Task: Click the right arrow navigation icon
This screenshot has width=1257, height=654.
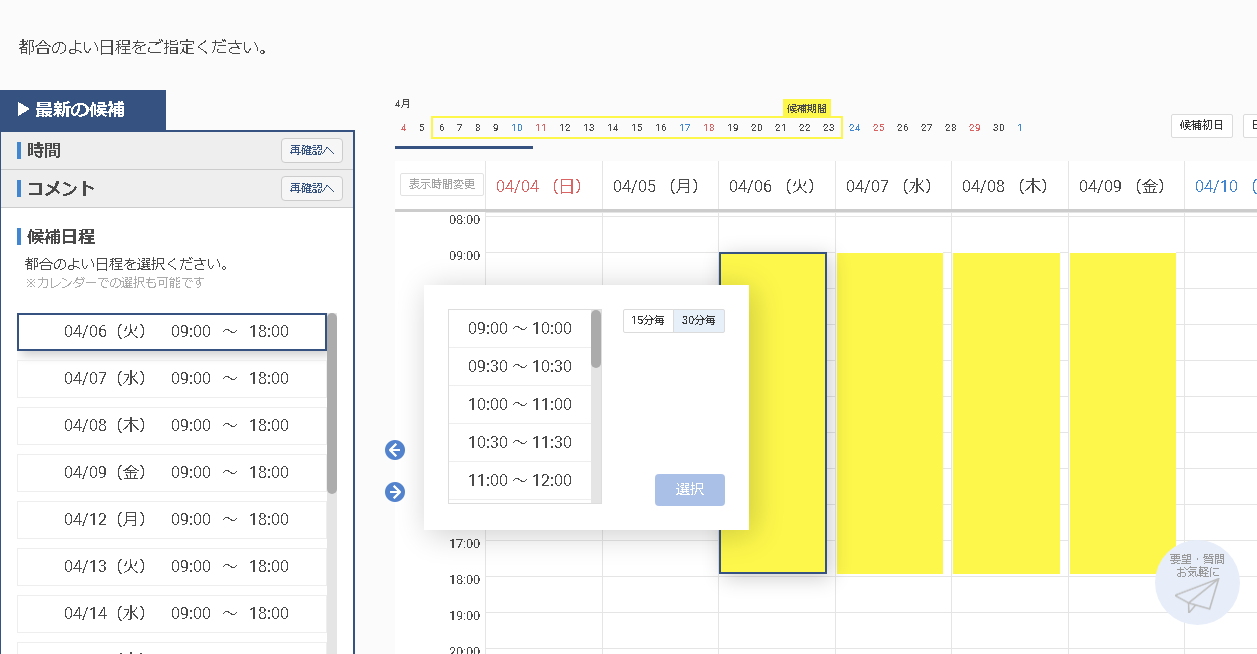Action: [395, 492]
